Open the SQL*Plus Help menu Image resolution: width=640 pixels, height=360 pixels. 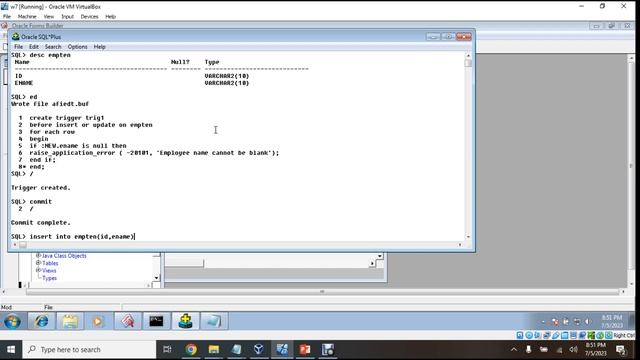point(100,47)
